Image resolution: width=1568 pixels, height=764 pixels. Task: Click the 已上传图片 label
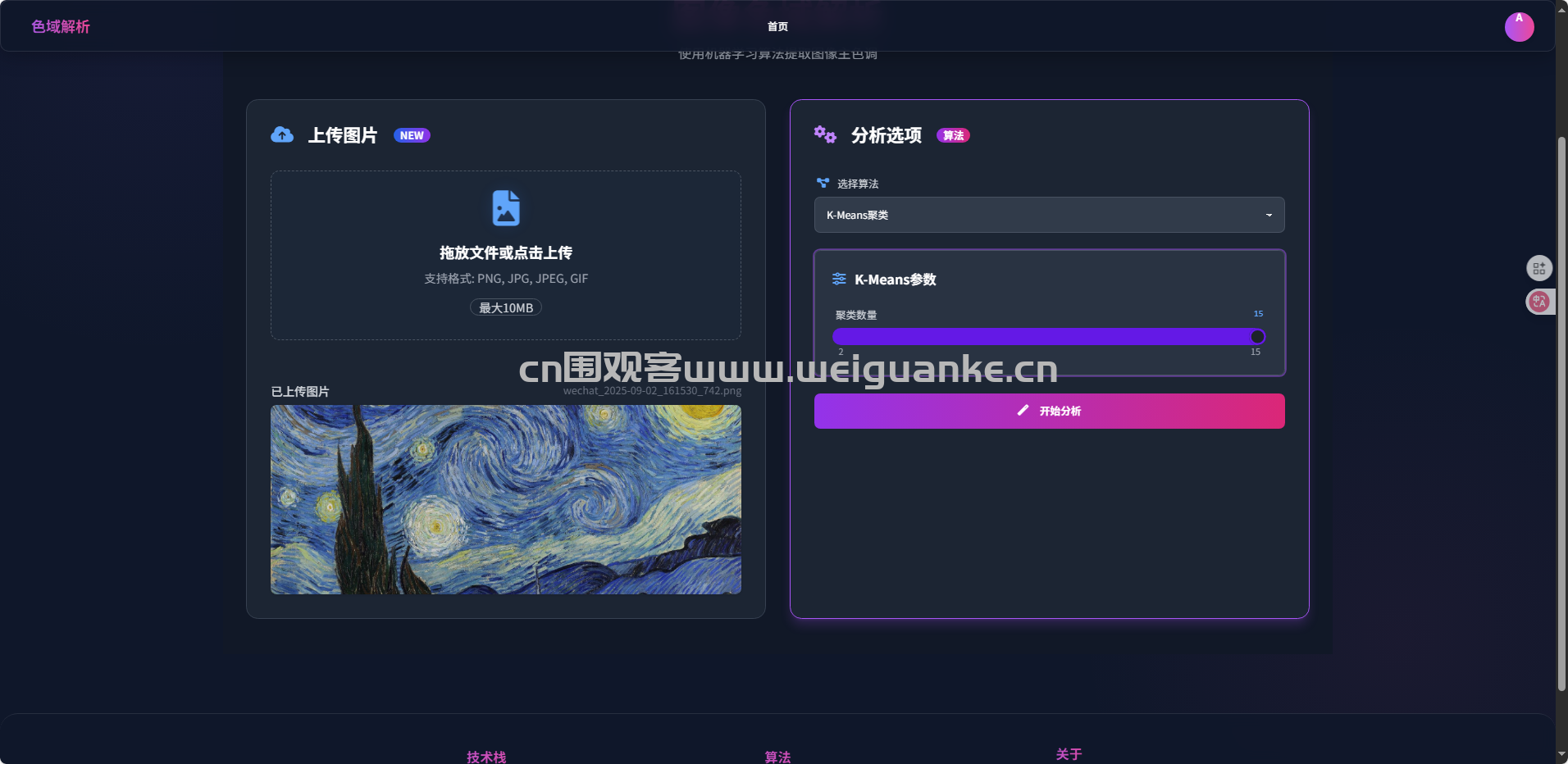[x=300, y=391]
